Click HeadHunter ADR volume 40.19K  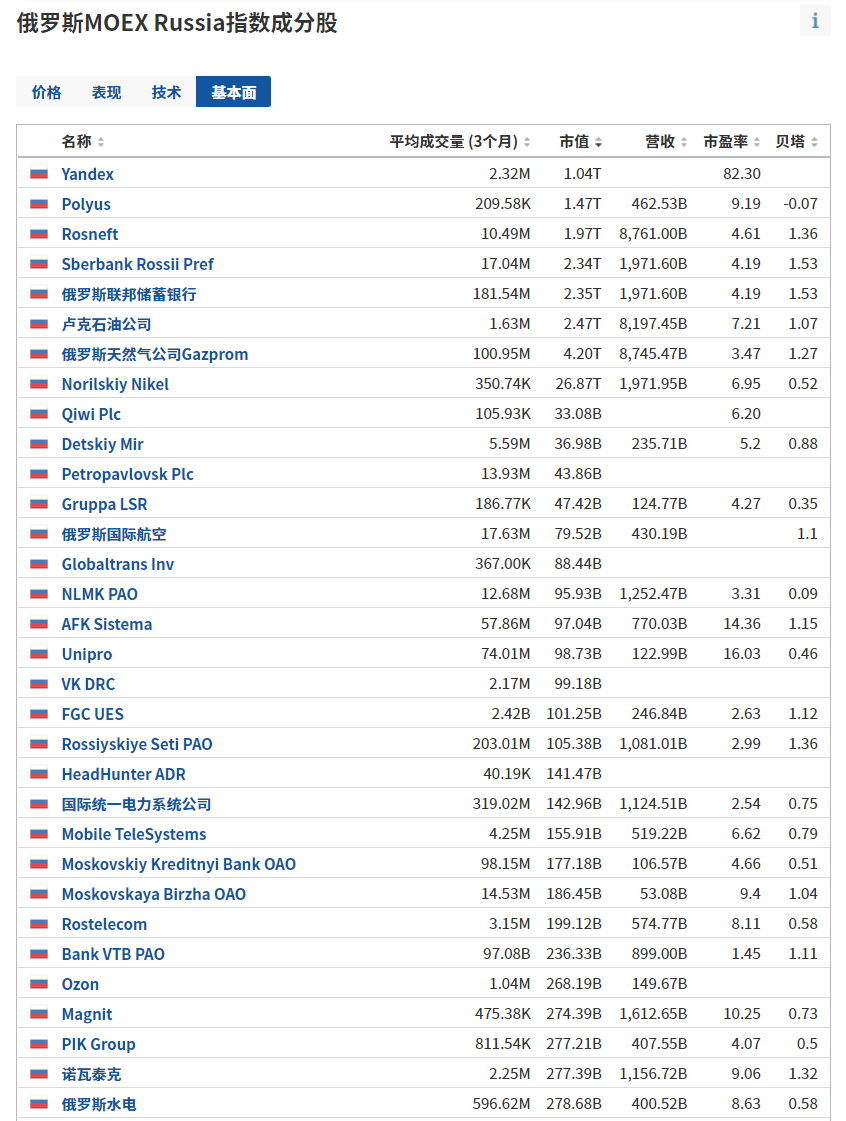[507, 774]
